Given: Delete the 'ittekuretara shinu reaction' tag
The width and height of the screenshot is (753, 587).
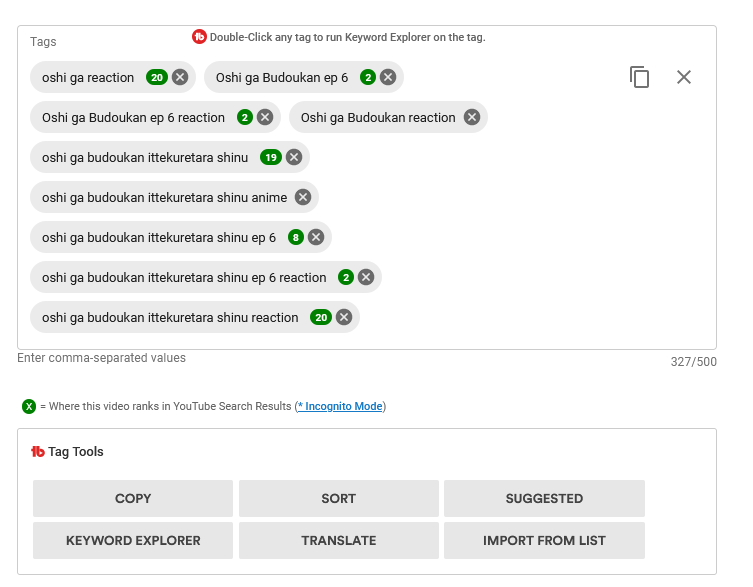Looking at the screenshot, I should (344, 317).
